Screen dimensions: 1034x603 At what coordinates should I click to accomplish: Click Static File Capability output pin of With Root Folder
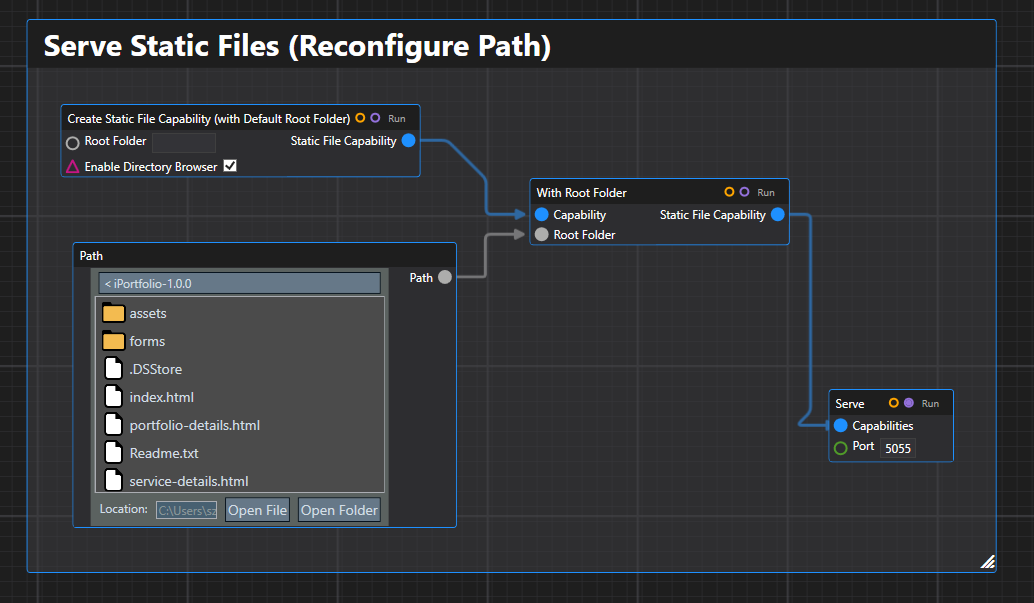(777, 214)
